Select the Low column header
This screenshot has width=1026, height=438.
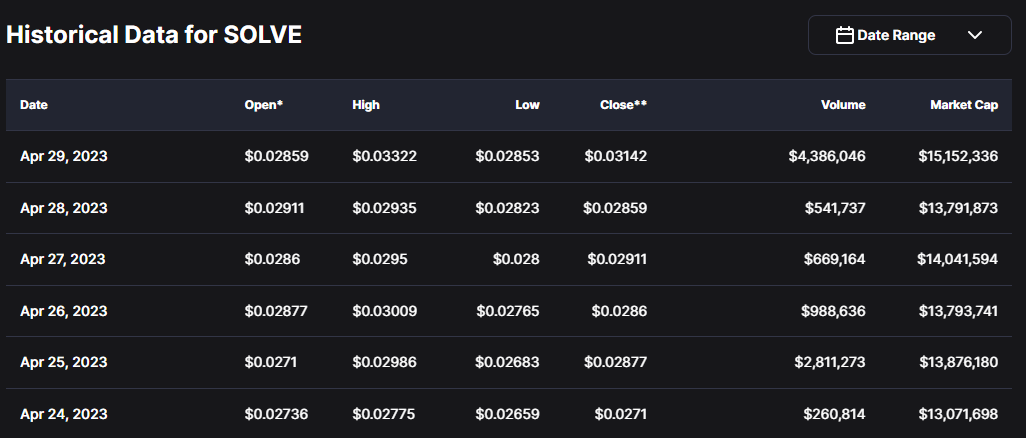pyautogui.click(x=527, y=104)
